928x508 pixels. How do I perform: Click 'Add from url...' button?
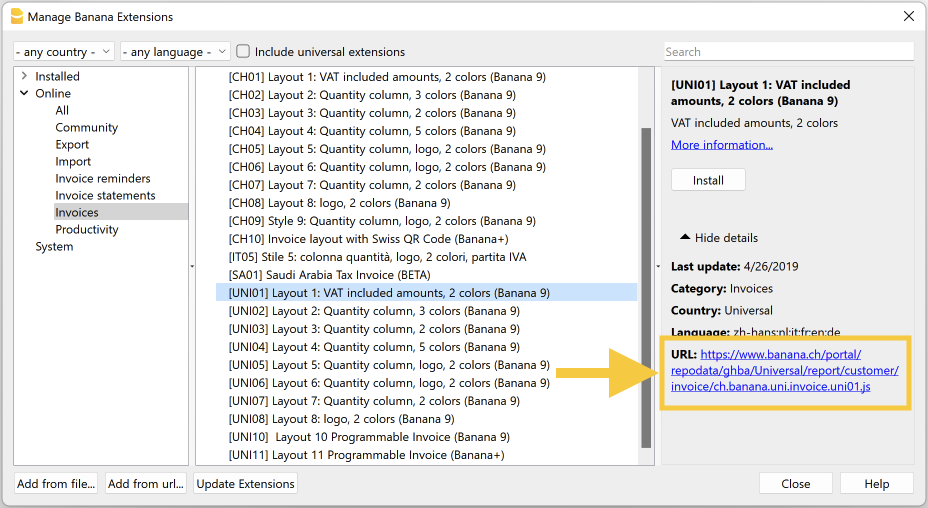146,484
